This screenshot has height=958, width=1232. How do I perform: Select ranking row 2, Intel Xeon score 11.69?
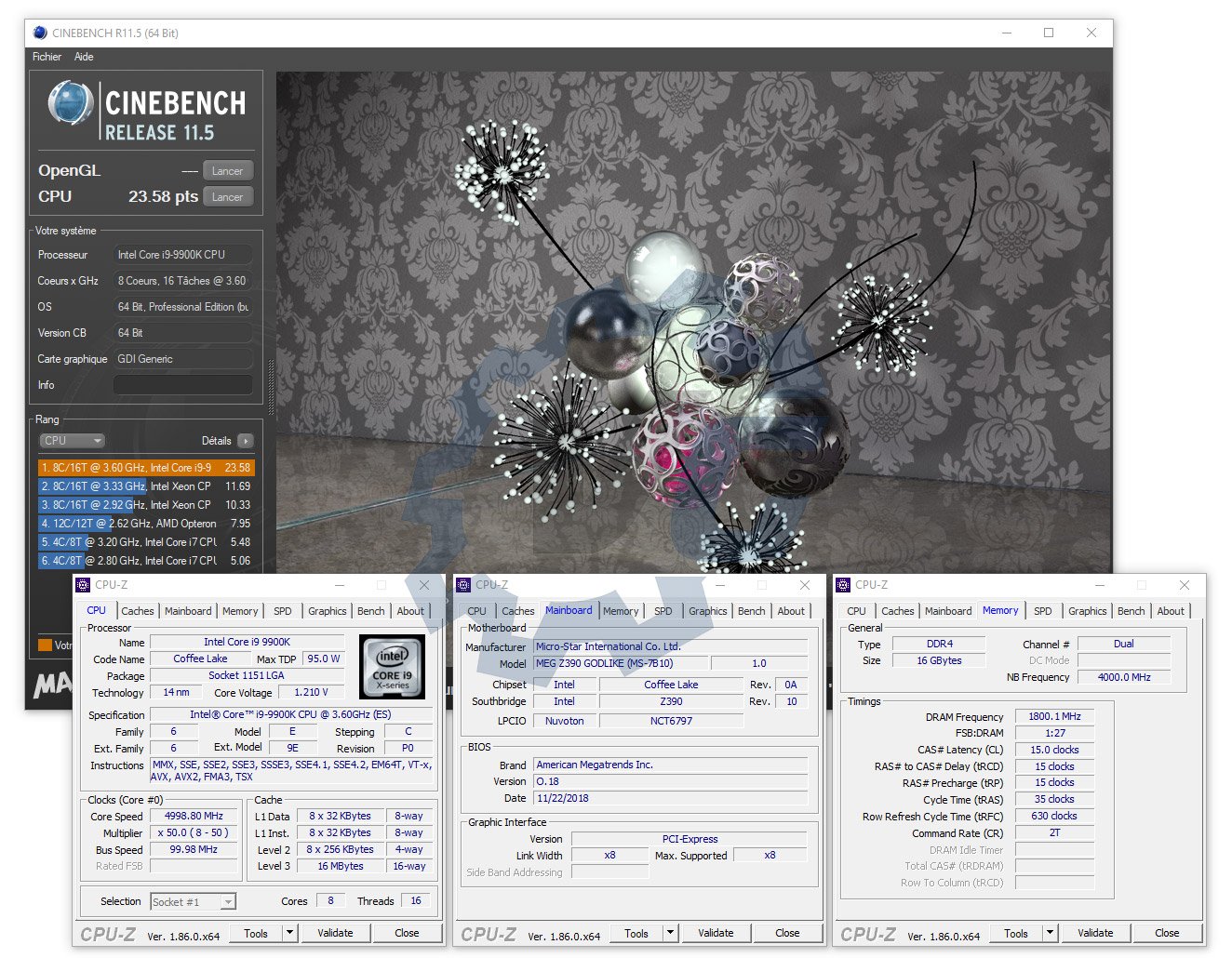point(146,486)
